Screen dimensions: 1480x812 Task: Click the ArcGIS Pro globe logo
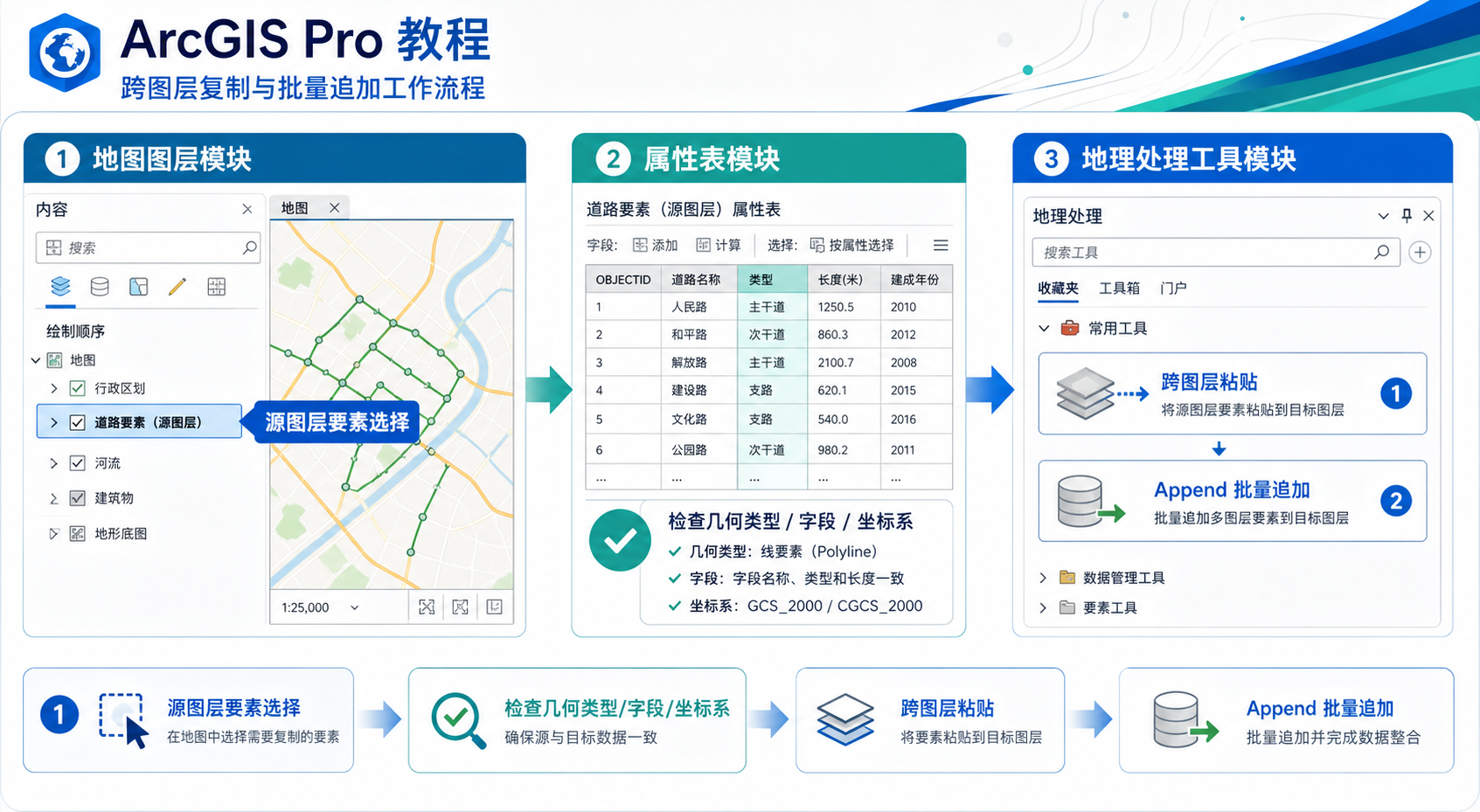point(65,53)
